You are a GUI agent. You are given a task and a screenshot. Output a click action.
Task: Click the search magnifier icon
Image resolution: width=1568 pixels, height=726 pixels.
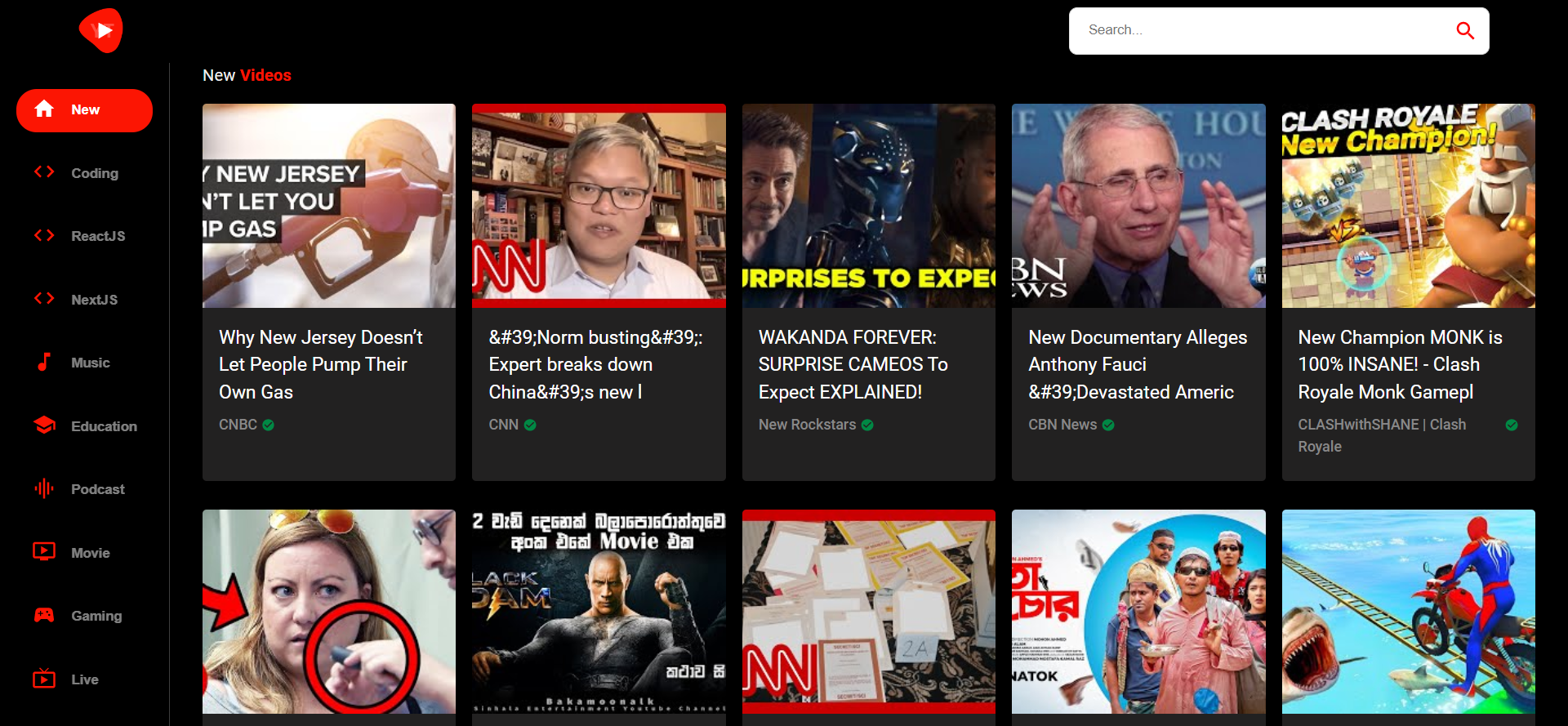point(1465,31)
